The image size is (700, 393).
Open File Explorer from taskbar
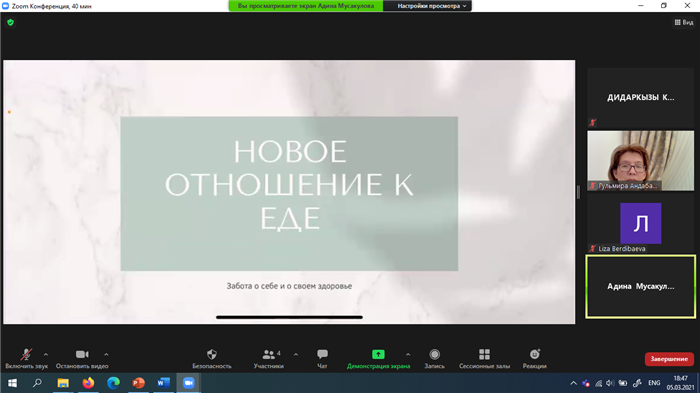pos(63,383)
